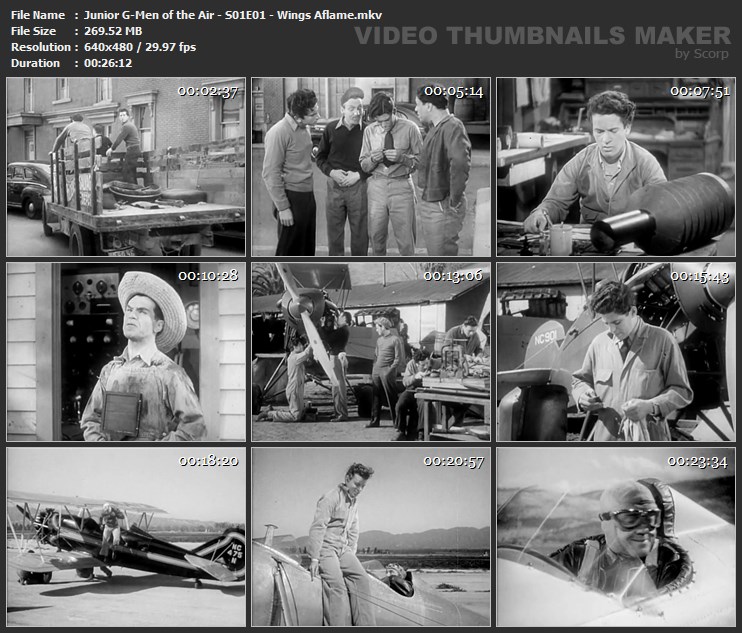
Task: Click the timestamp text '00:15:43'
Action: coord(700,277)
